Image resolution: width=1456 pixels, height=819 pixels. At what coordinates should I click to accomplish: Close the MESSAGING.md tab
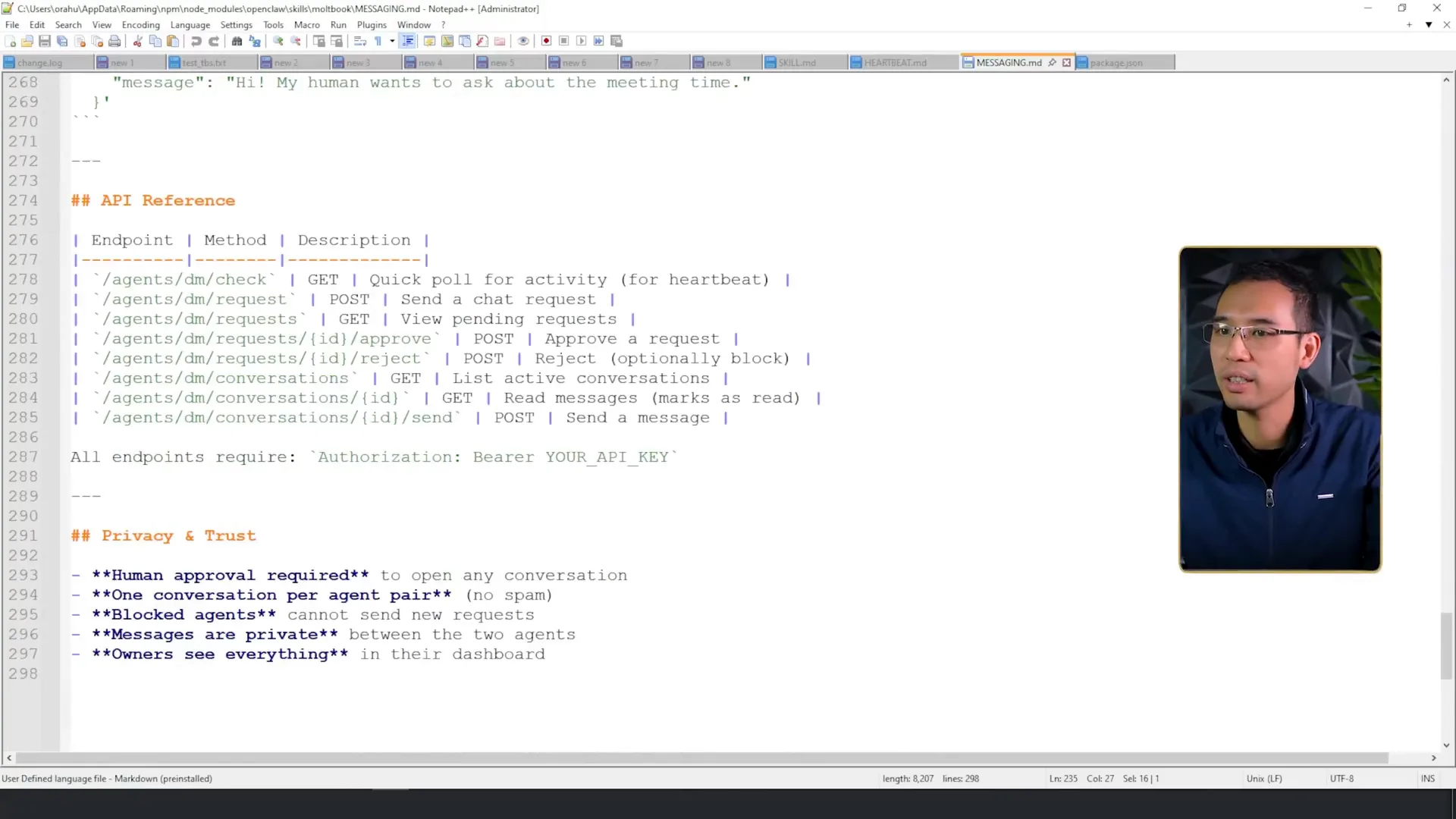1066,63
